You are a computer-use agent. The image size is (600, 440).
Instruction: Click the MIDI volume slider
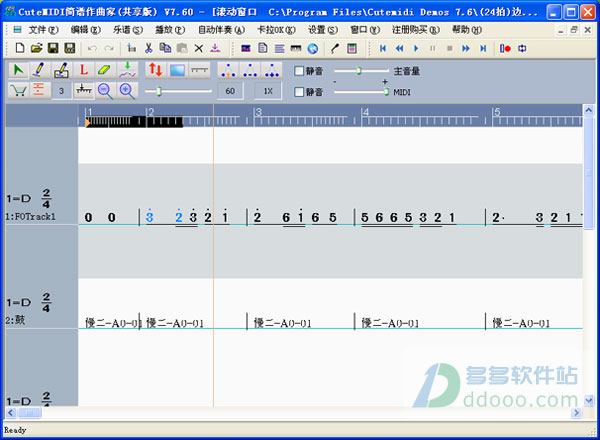tap(361, 92)
